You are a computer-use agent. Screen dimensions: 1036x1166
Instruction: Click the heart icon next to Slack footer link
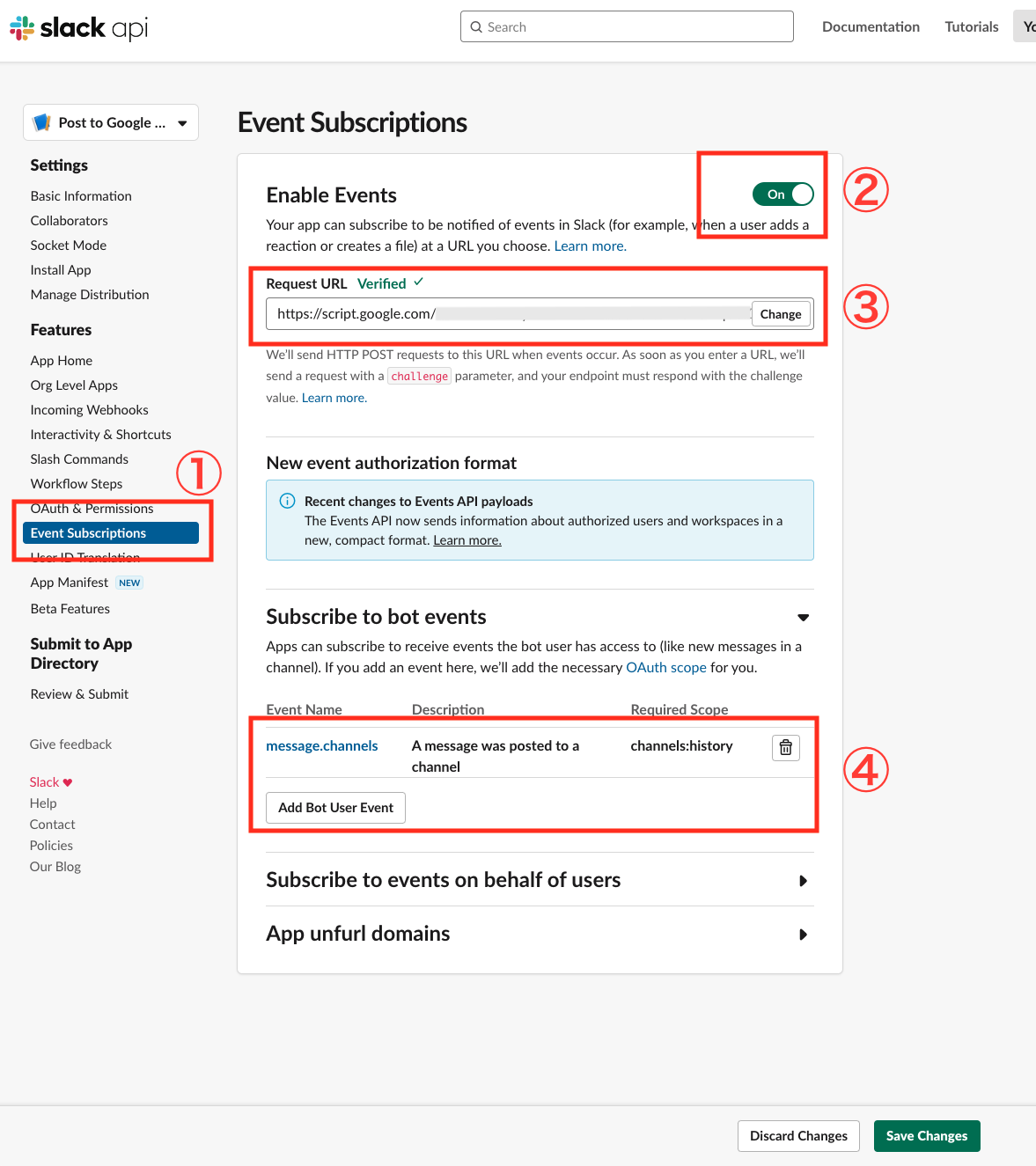66,781
